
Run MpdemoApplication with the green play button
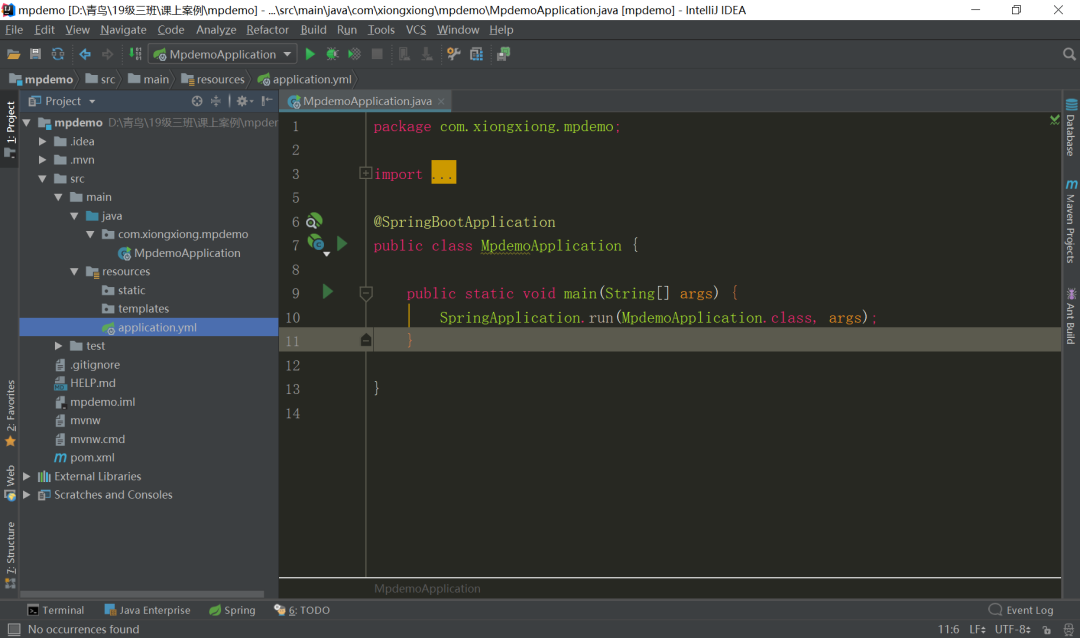coord(310,54)
